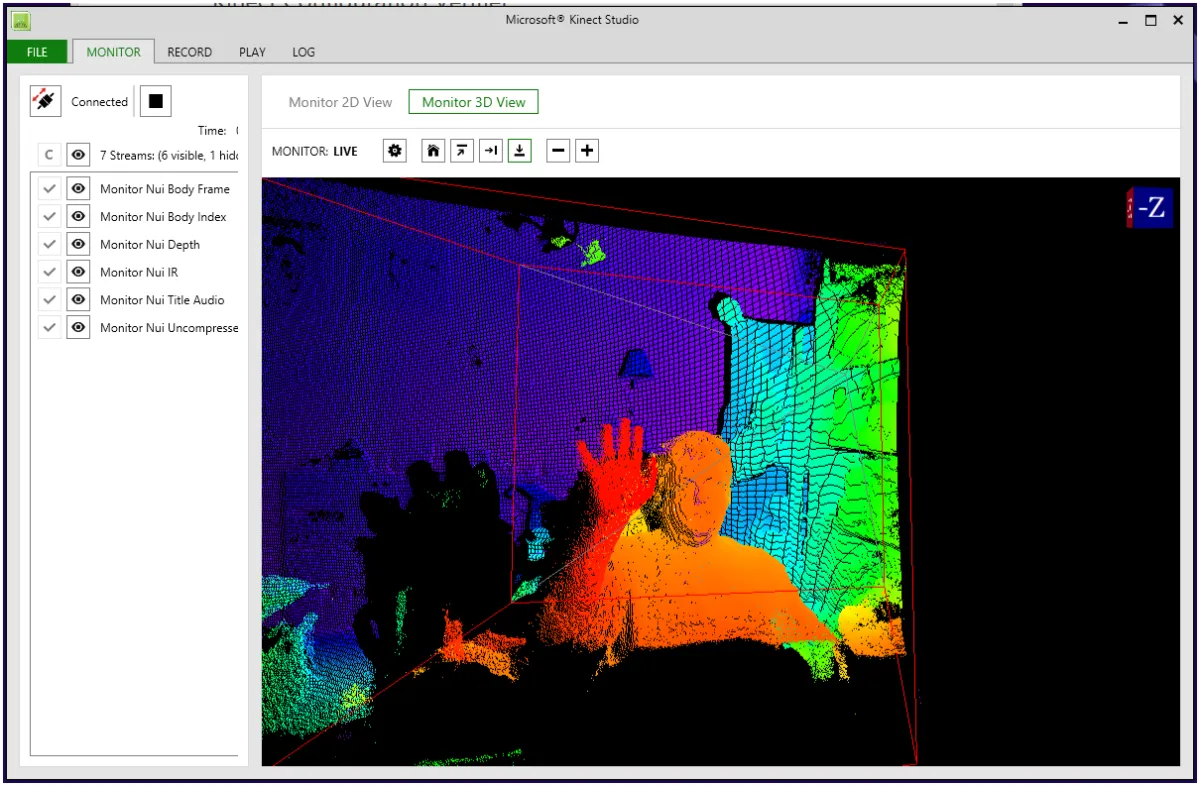
Task: Hide the Monitor Nui Body Index stream
Action: coord(78,216)
